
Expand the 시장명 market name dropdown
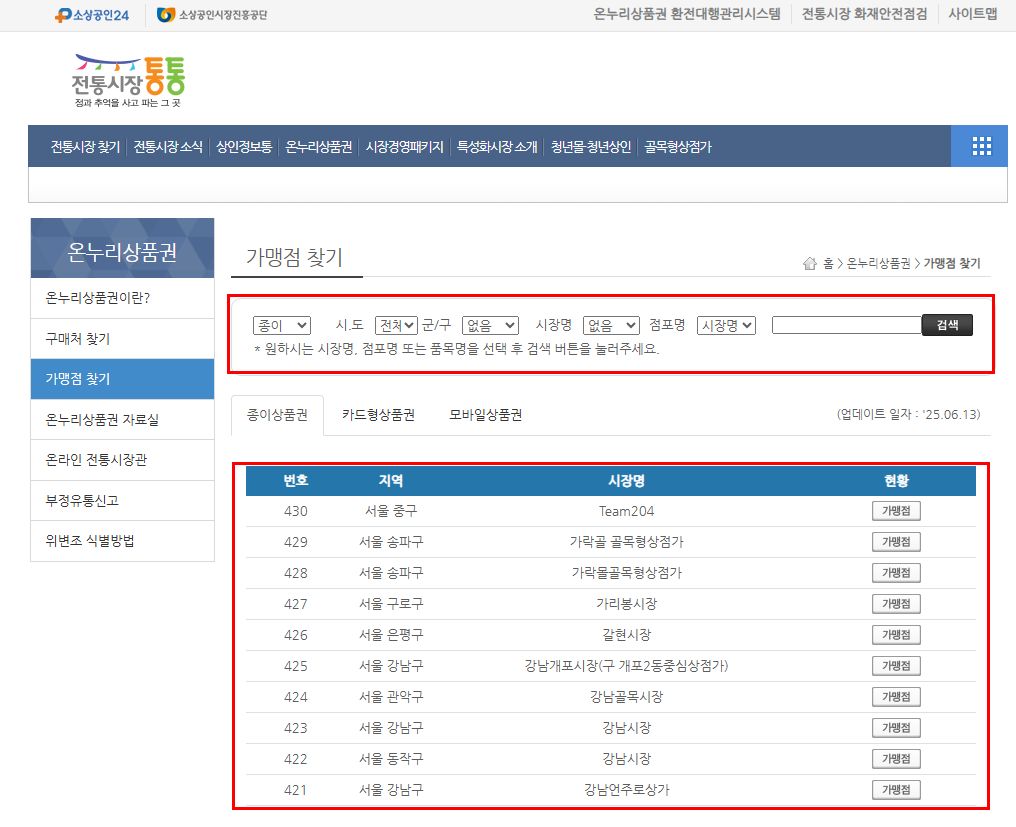[x=610, y=325]
